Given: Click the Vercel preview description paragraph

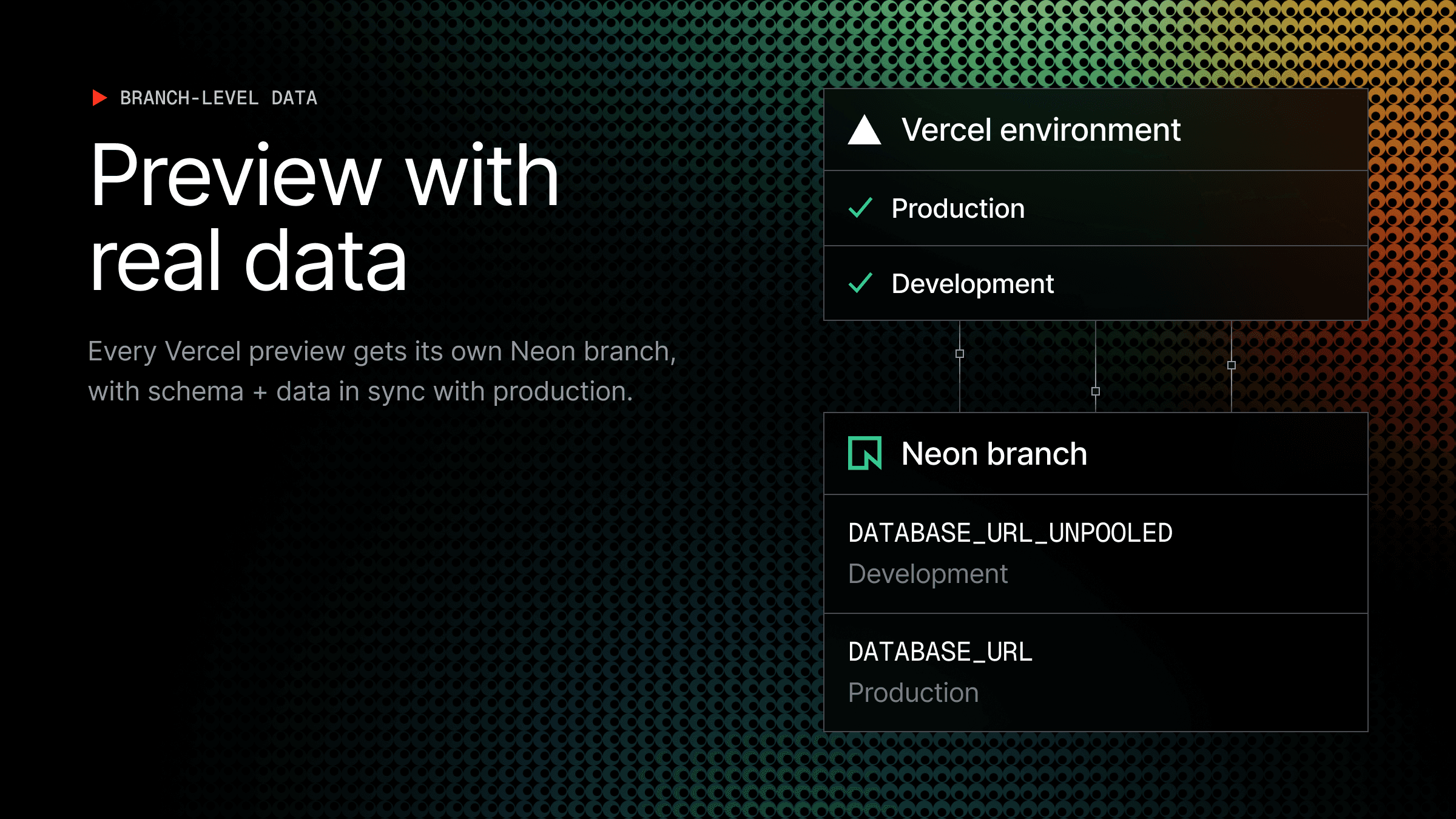Looking at the screenshot, I should [382, 371].
